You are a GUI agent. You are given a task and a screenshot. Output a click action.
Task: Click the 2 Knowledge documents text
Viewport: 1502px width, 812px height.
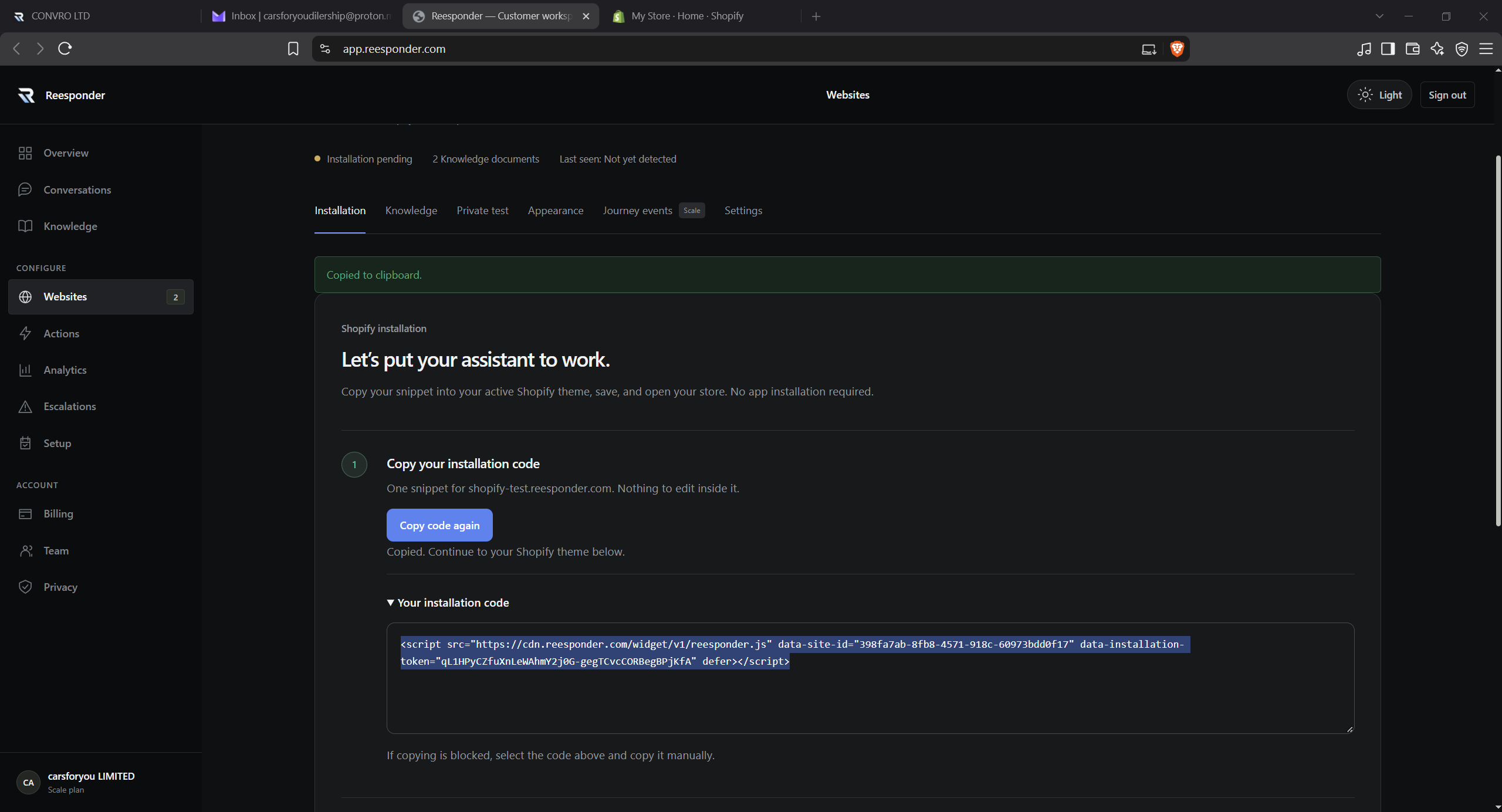486,159
